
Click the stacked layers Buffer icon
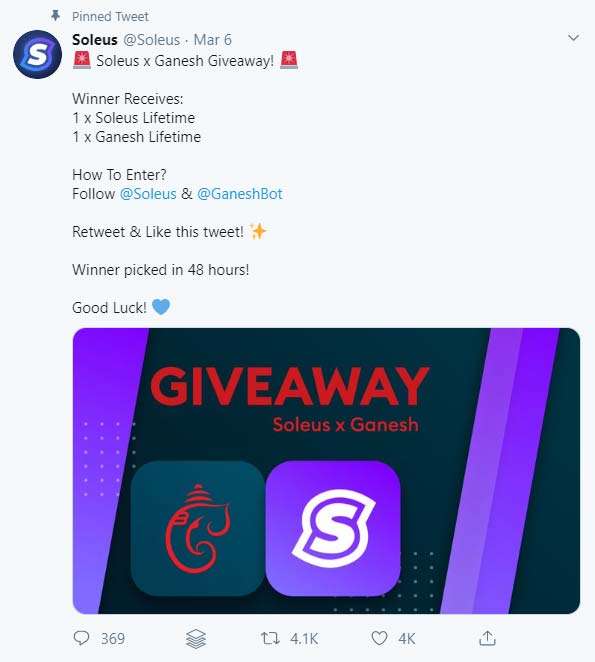pos(196,638)
